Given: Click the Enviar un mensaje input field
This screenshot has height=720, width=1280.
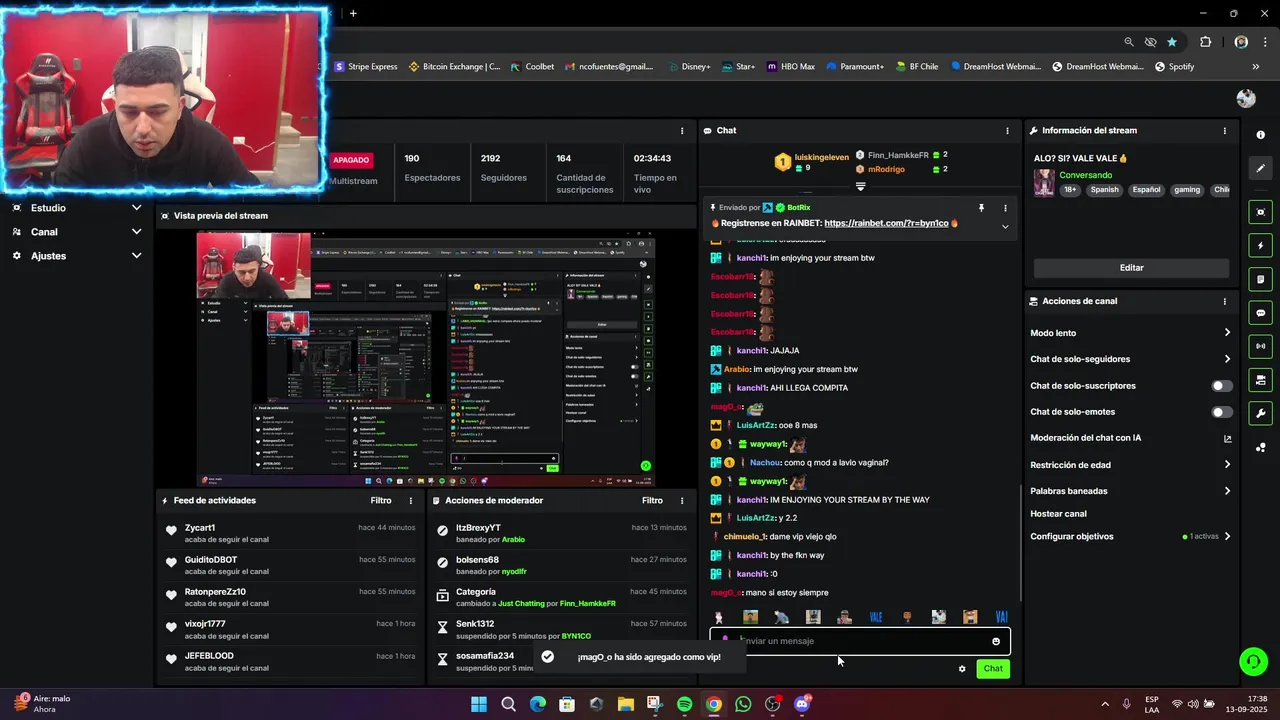Looking at the screenshot, I should (860, 641).
